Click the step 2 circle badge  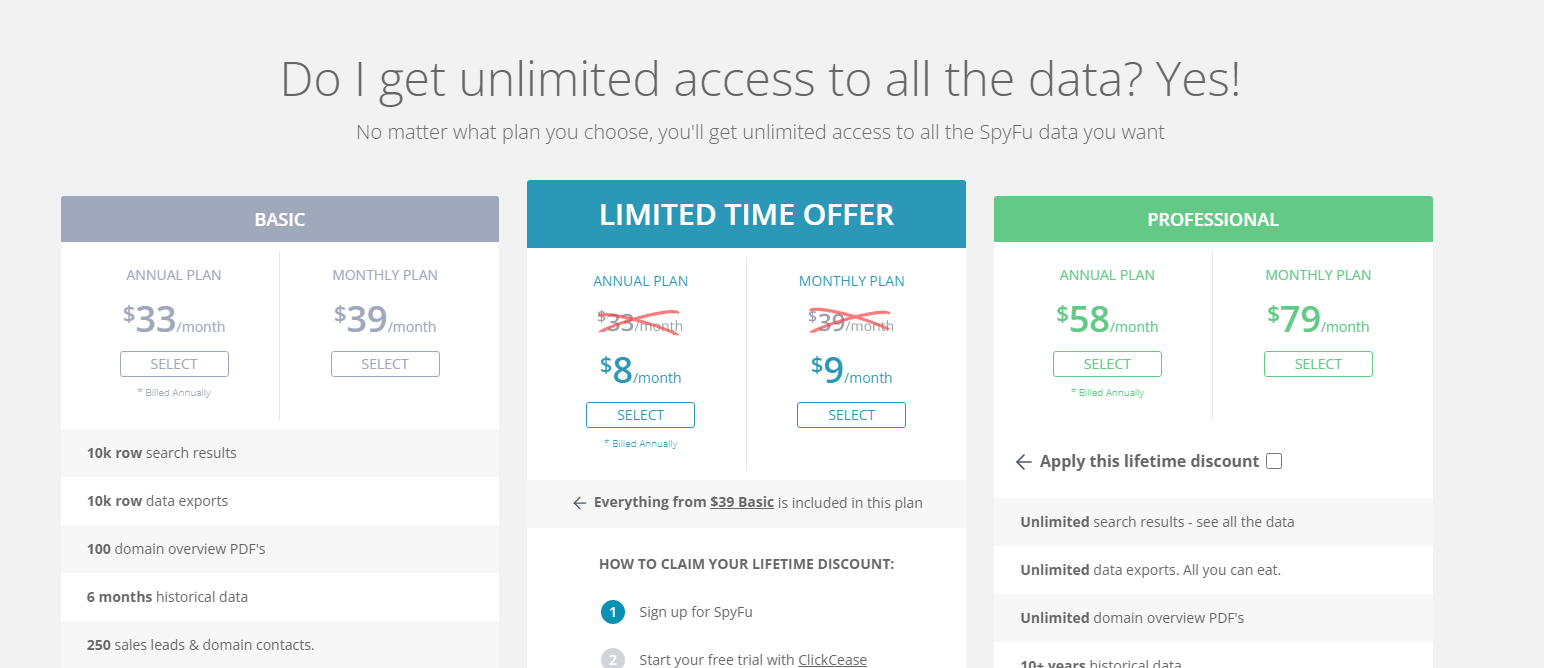click(613, 660)
